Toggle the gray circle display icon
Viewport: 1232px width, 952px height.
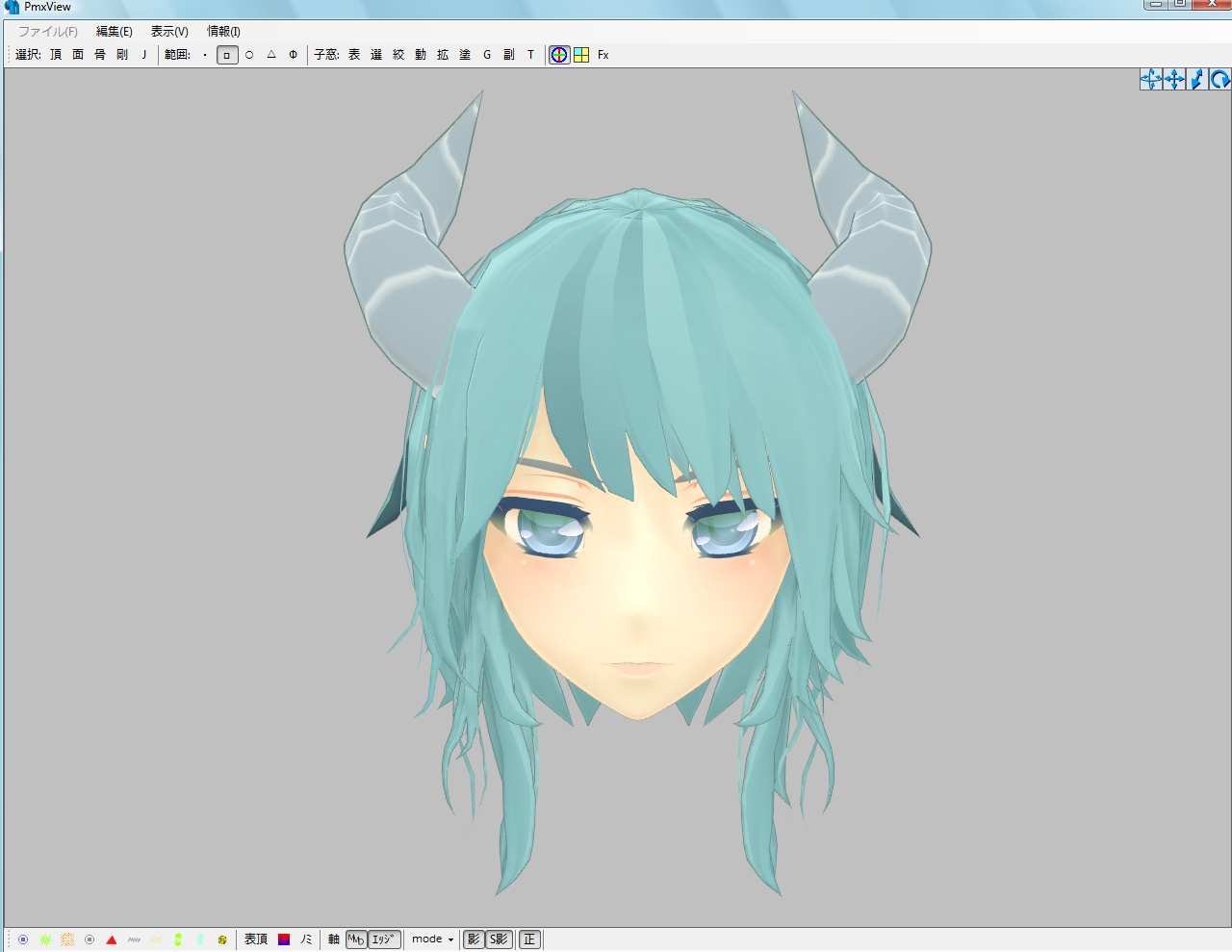90,939
